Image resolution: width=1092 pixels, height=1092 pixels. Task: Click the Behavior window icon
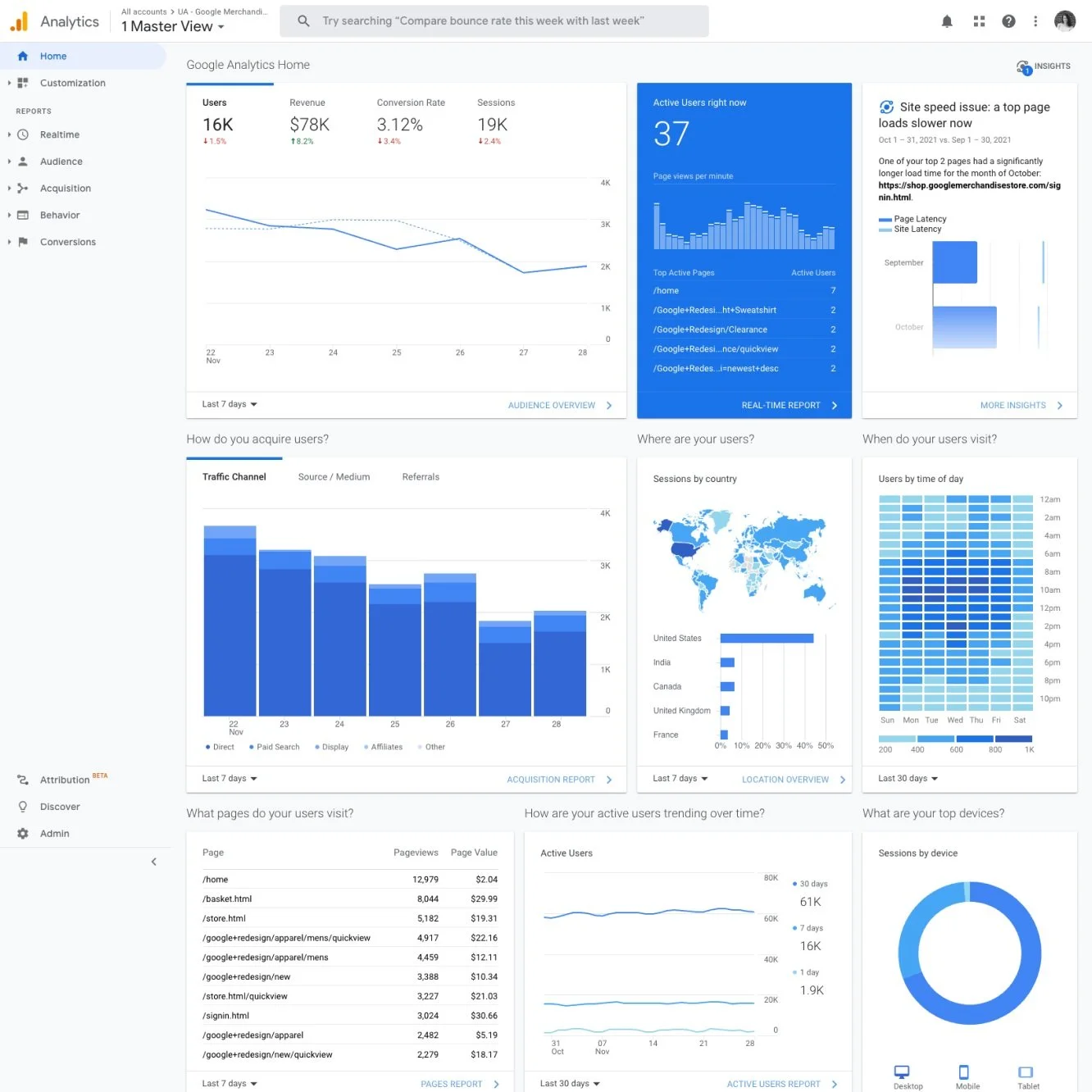click(x=23, y=215)
